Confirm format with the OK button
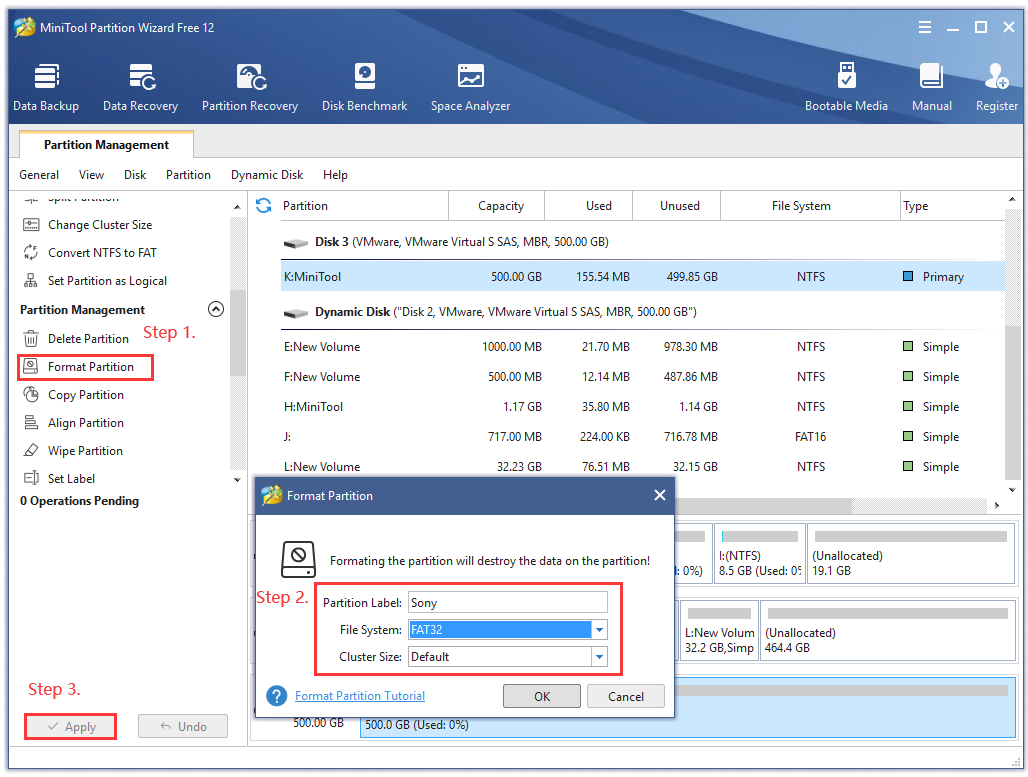Screen dimensions: 1028x777 [x=542, y=696]
